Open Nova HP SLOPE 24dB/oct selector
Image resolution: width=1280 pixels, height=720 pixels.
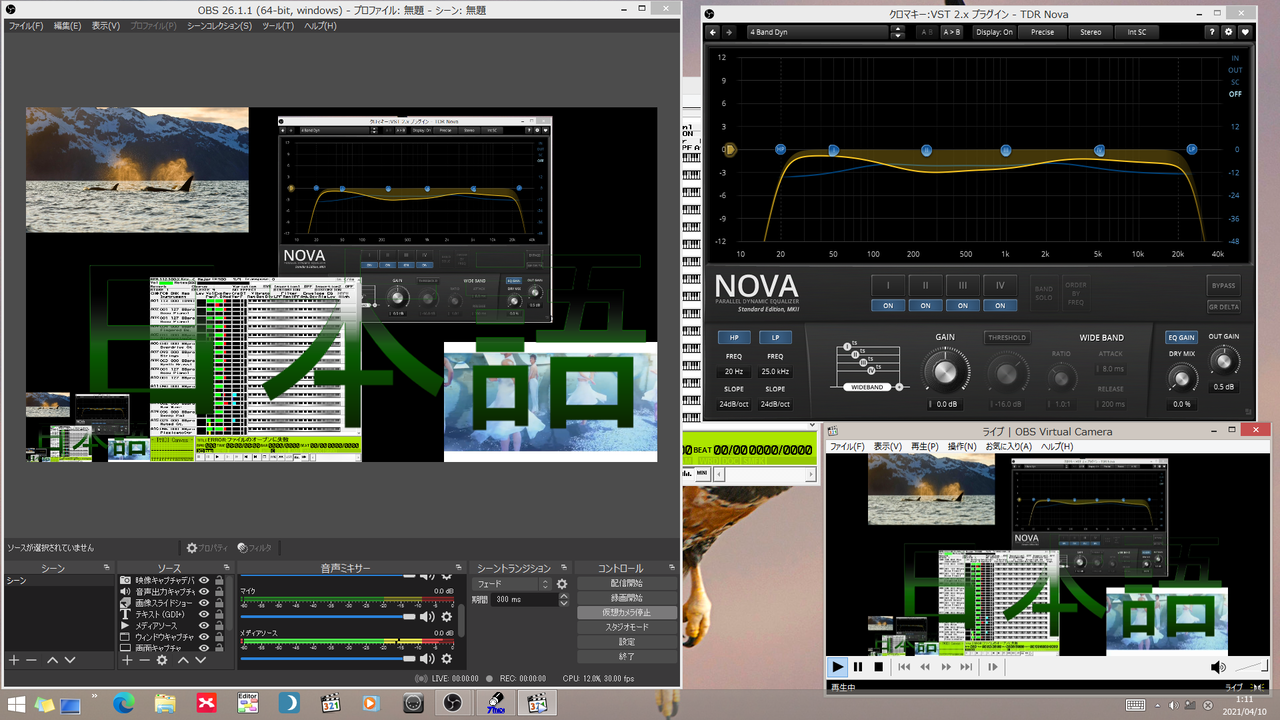coord(734,404)
